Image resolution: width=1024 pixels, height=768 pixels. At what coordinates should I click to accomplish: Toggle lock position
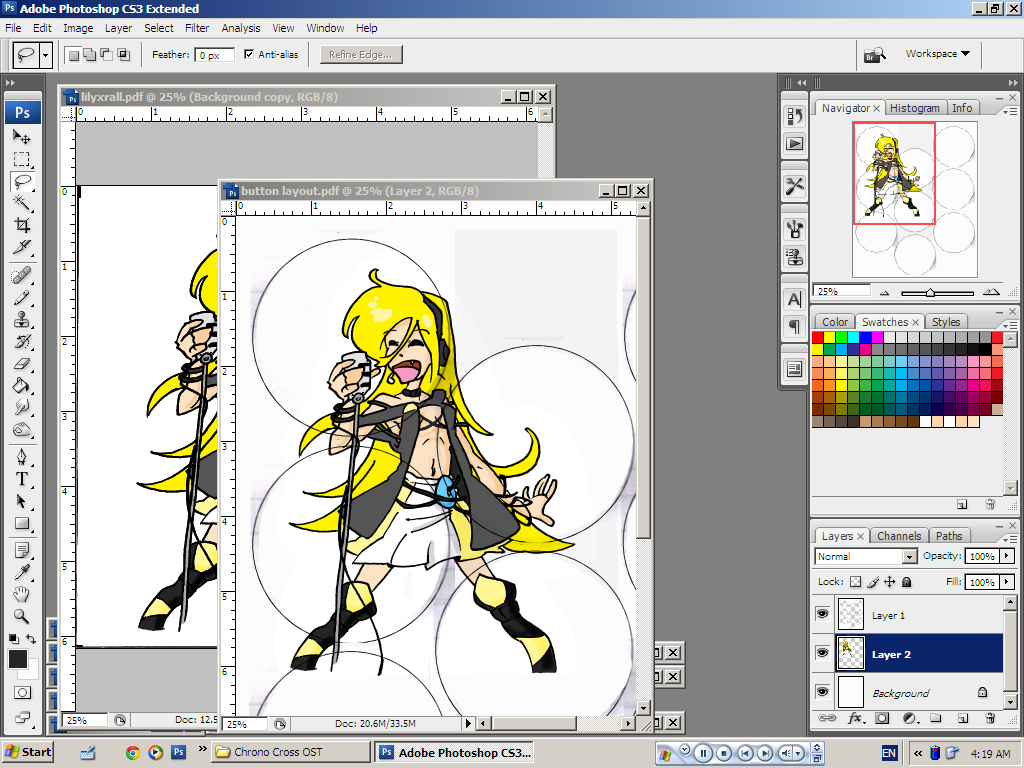[x=889, y=582]
